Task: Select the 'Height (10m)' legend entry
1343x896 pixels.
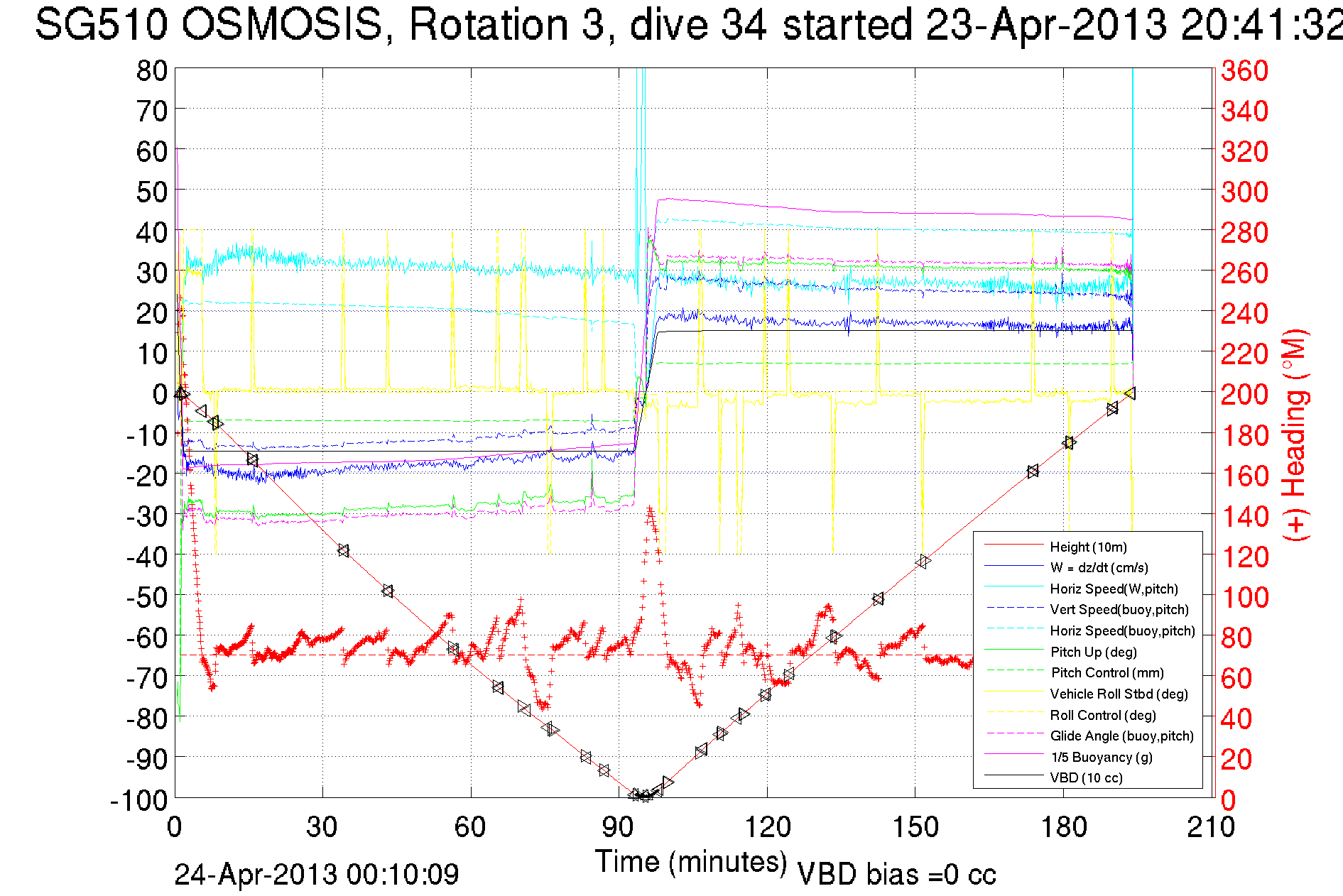Action: coord(1088,547)
